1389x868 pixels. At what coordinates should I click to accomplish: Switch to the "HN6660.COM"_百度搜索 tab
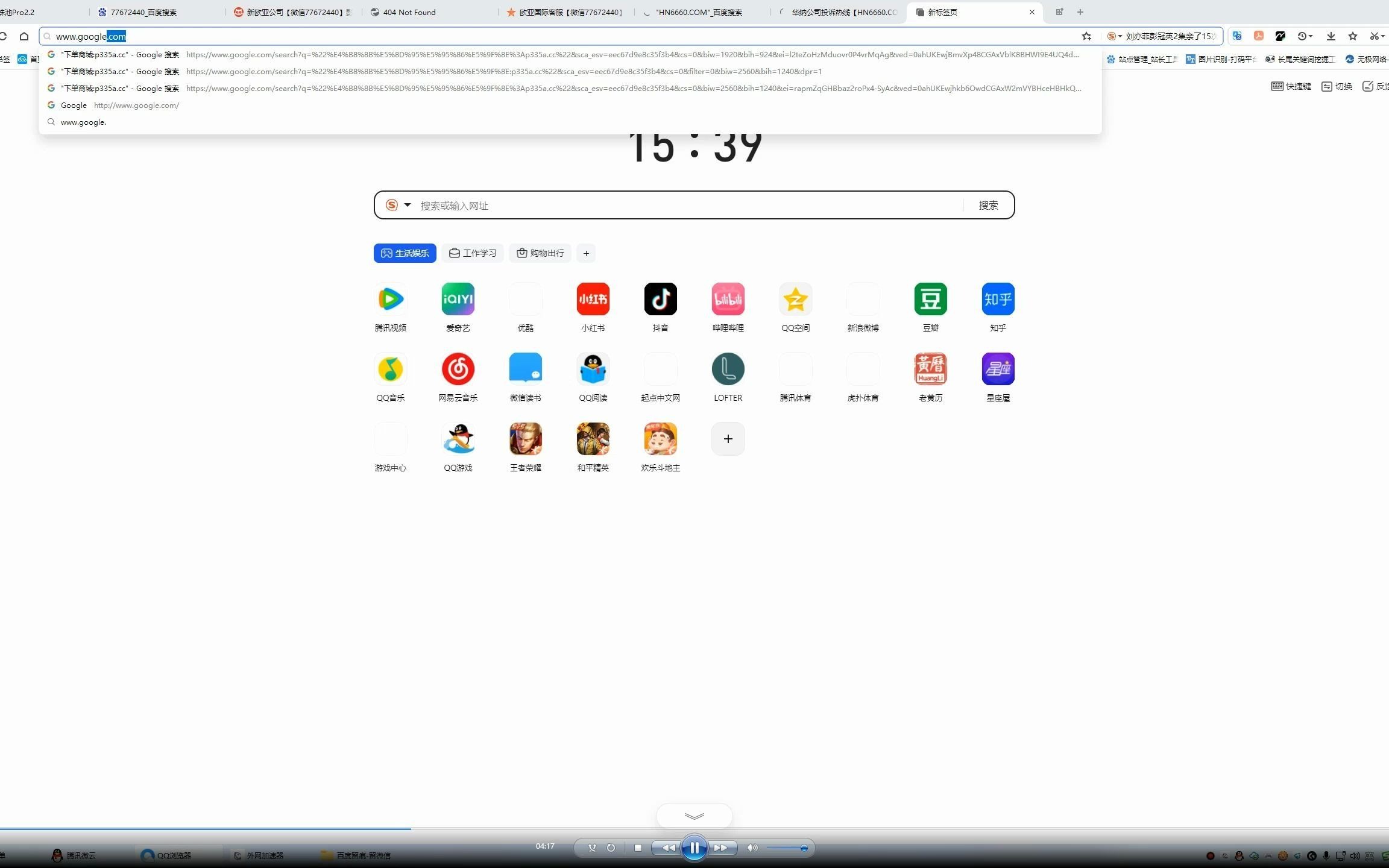pyautogui.click(x=699, y=12)
